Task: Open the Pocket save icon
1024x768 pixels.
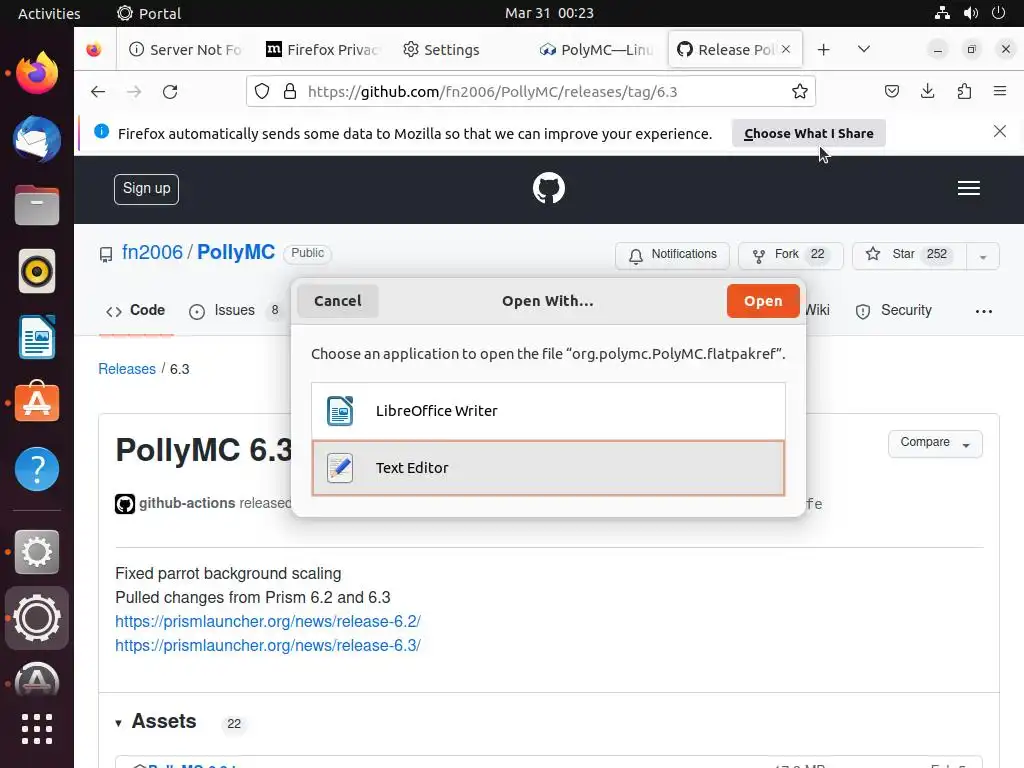Action: (x=891, y=91)
